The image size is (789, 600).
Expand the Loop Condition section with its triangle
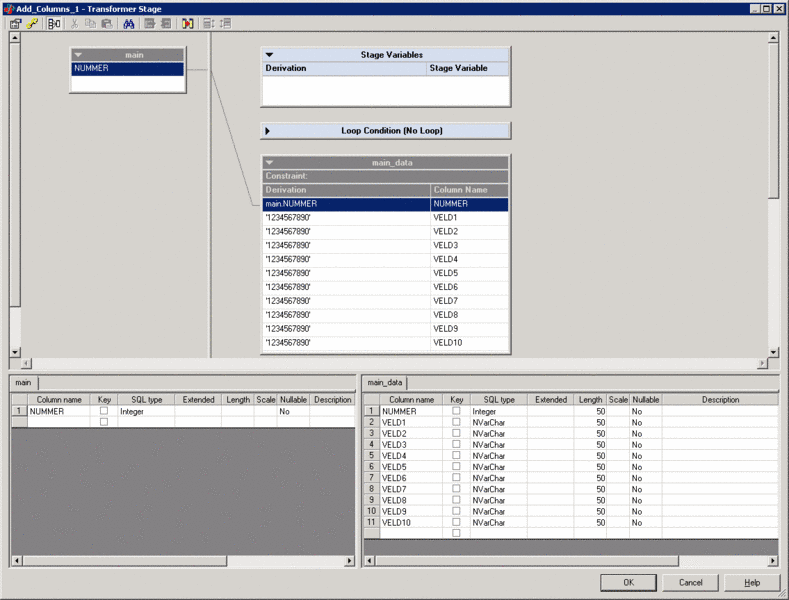click(268, 131)
